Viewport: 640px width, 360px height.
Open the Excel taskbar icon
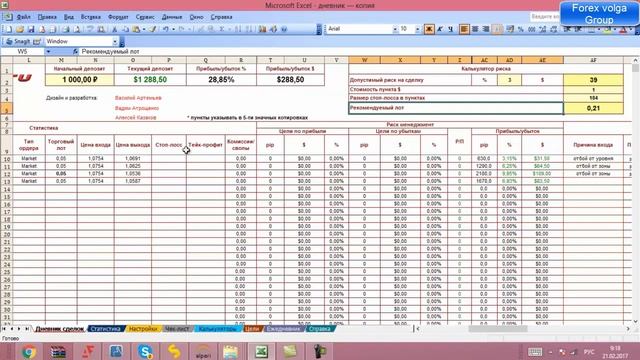coord(261,351)
